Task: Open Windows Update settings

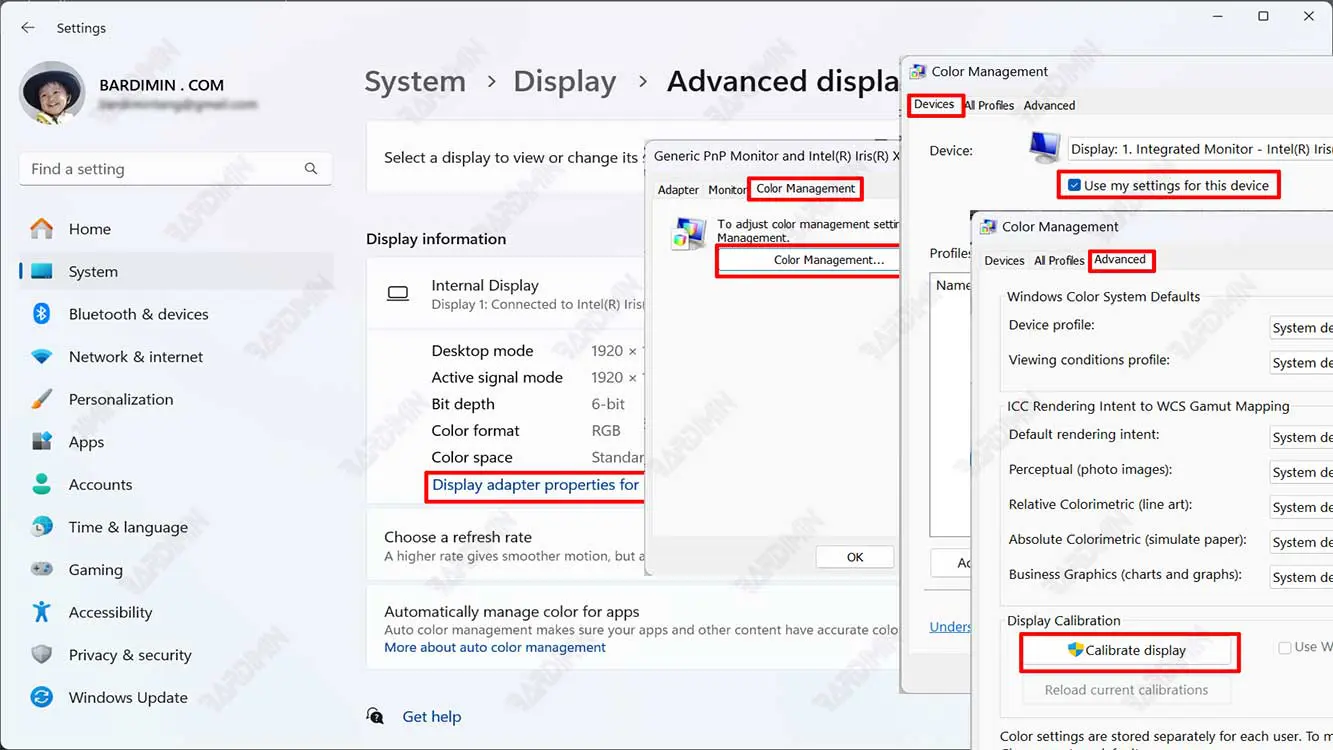Action: tap(175, 698)
